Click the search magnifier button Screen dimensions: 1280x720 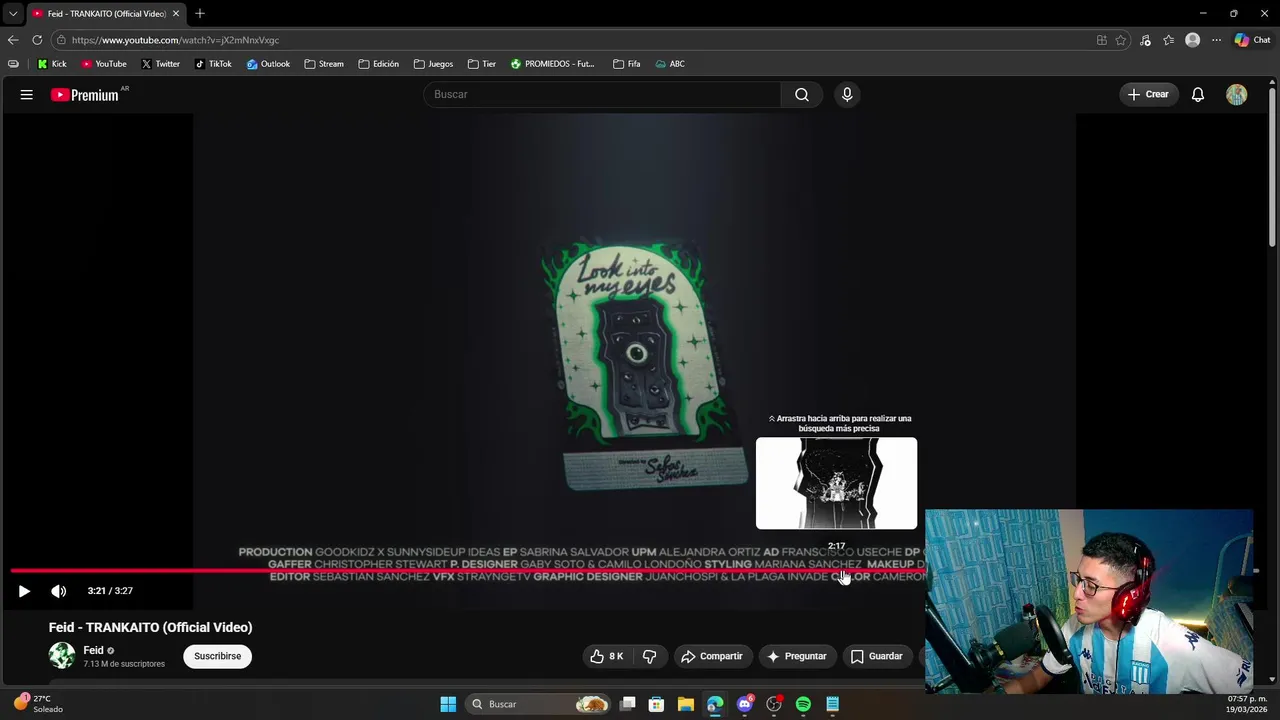coord(802,94)
